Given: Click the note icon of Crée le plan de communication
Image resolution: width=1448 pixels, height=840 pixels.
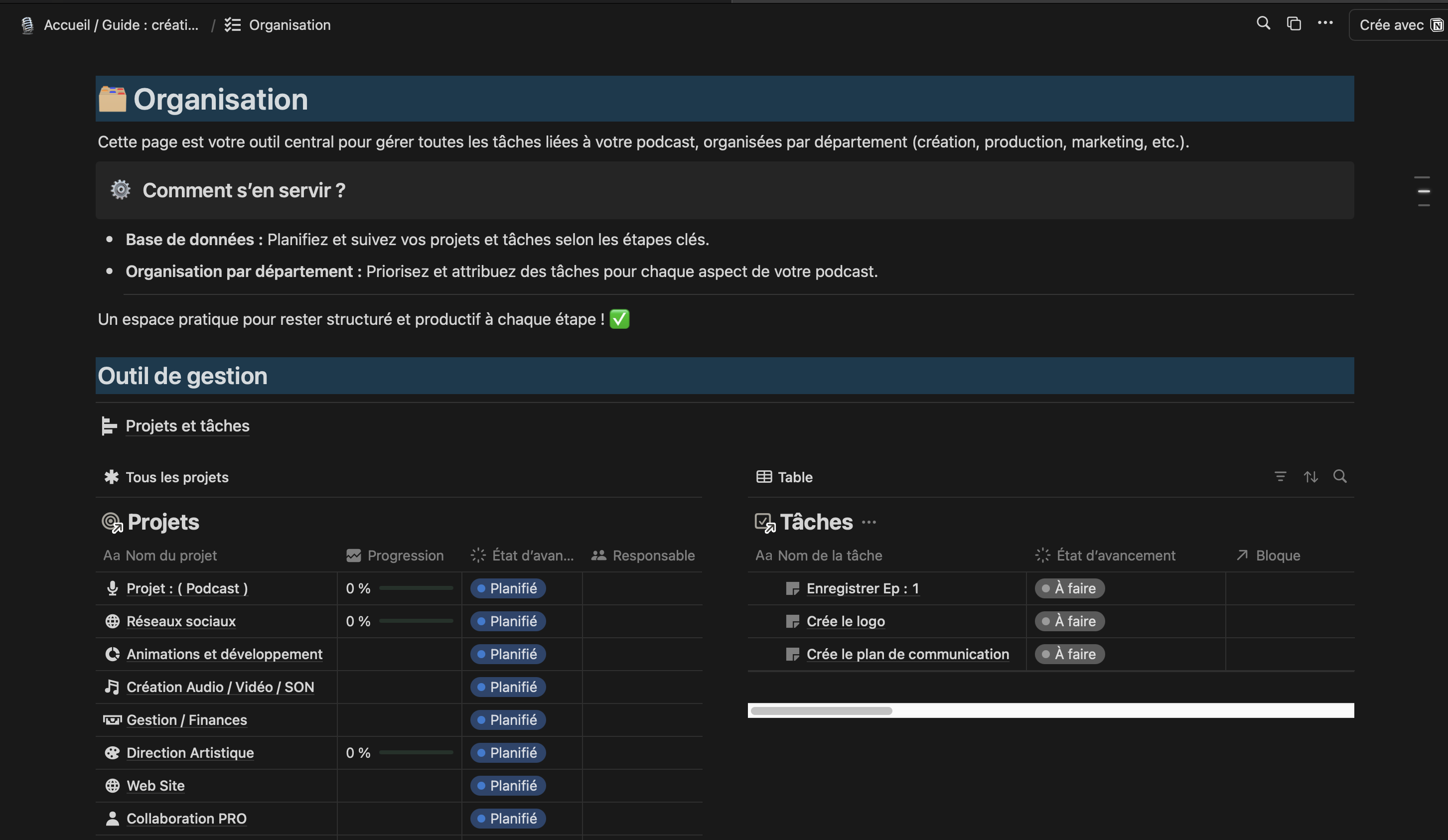Looking at the screenshot, I should [792, 654].
